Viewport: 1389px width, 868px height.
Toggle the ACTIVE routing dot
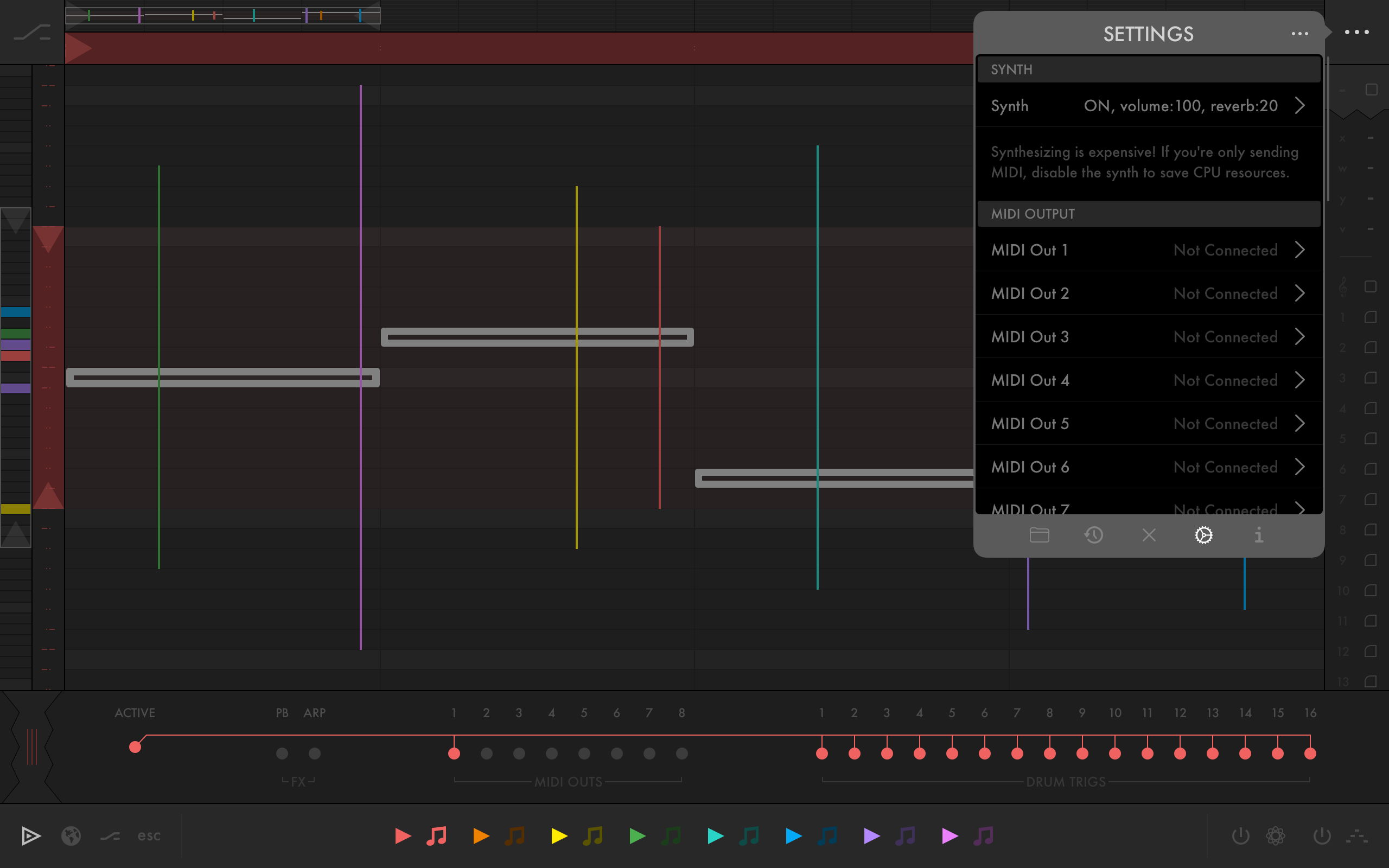[135, 747]
